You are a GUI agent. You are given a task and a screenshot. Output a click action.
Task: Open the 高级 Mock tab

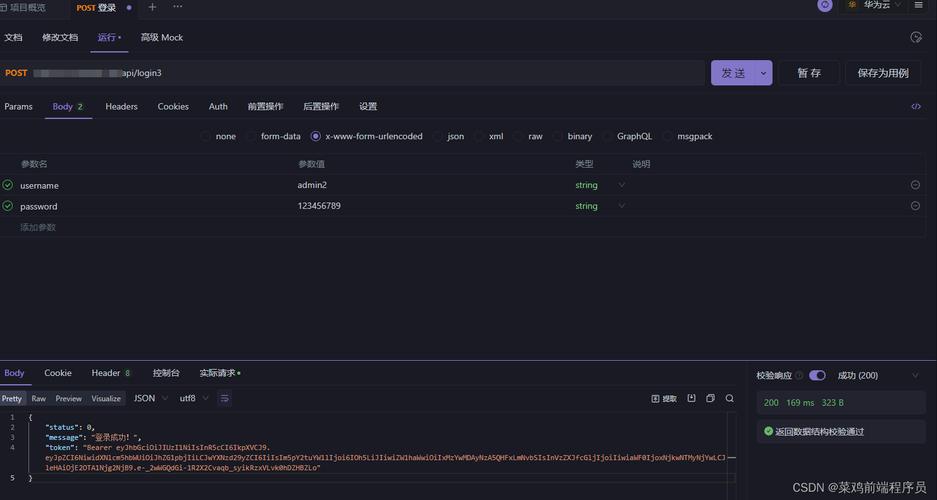(162, 37)
